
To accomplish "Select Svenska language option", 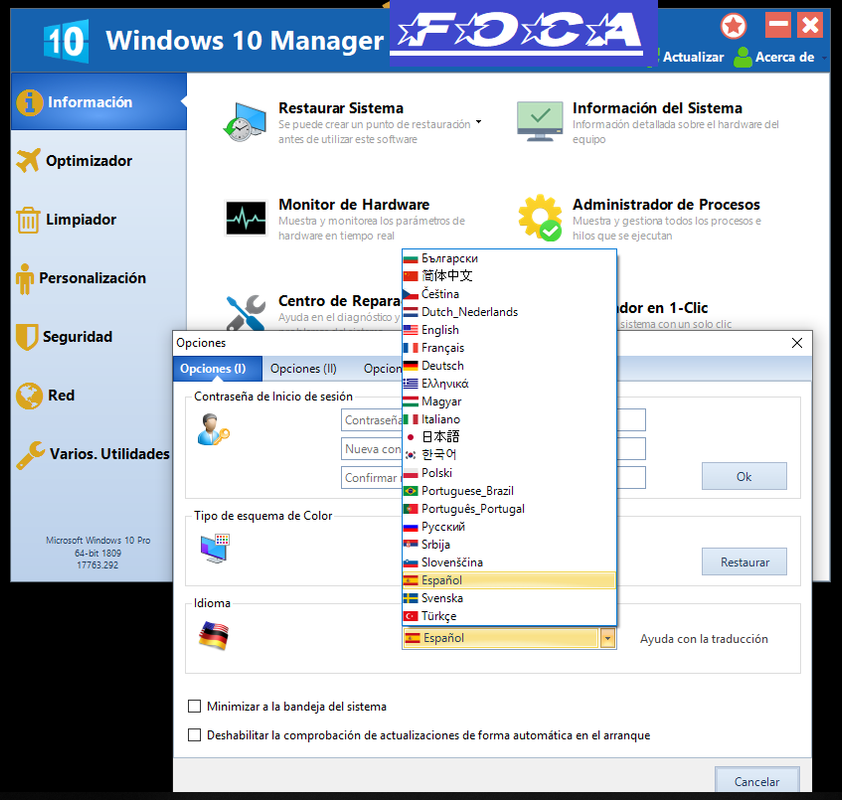I will (x=509, y=598).
